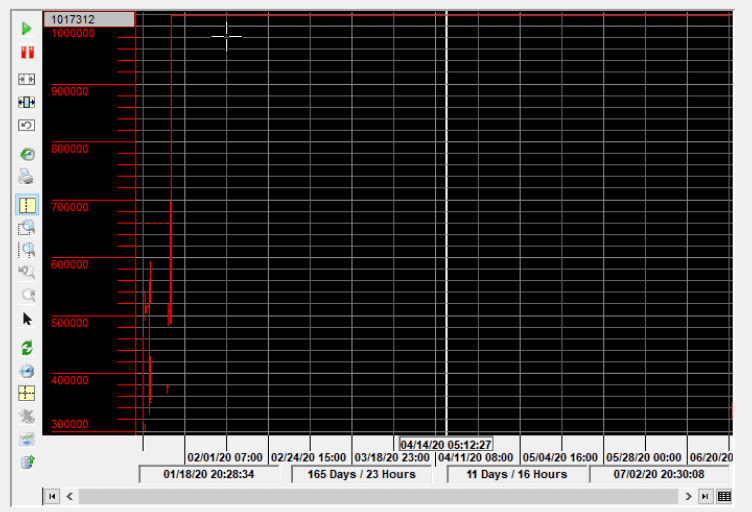The height and width of the screenshot is (512, 752).
Task: Select the zoom rectangle magnifier tool
Action: coord(27,227)
